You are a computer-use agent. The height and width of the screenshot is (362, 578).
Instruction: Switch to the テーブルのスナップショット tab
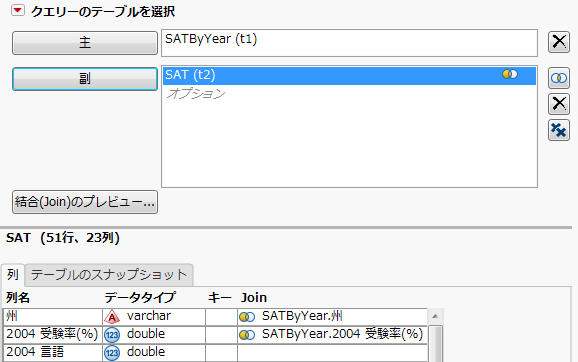109,275
